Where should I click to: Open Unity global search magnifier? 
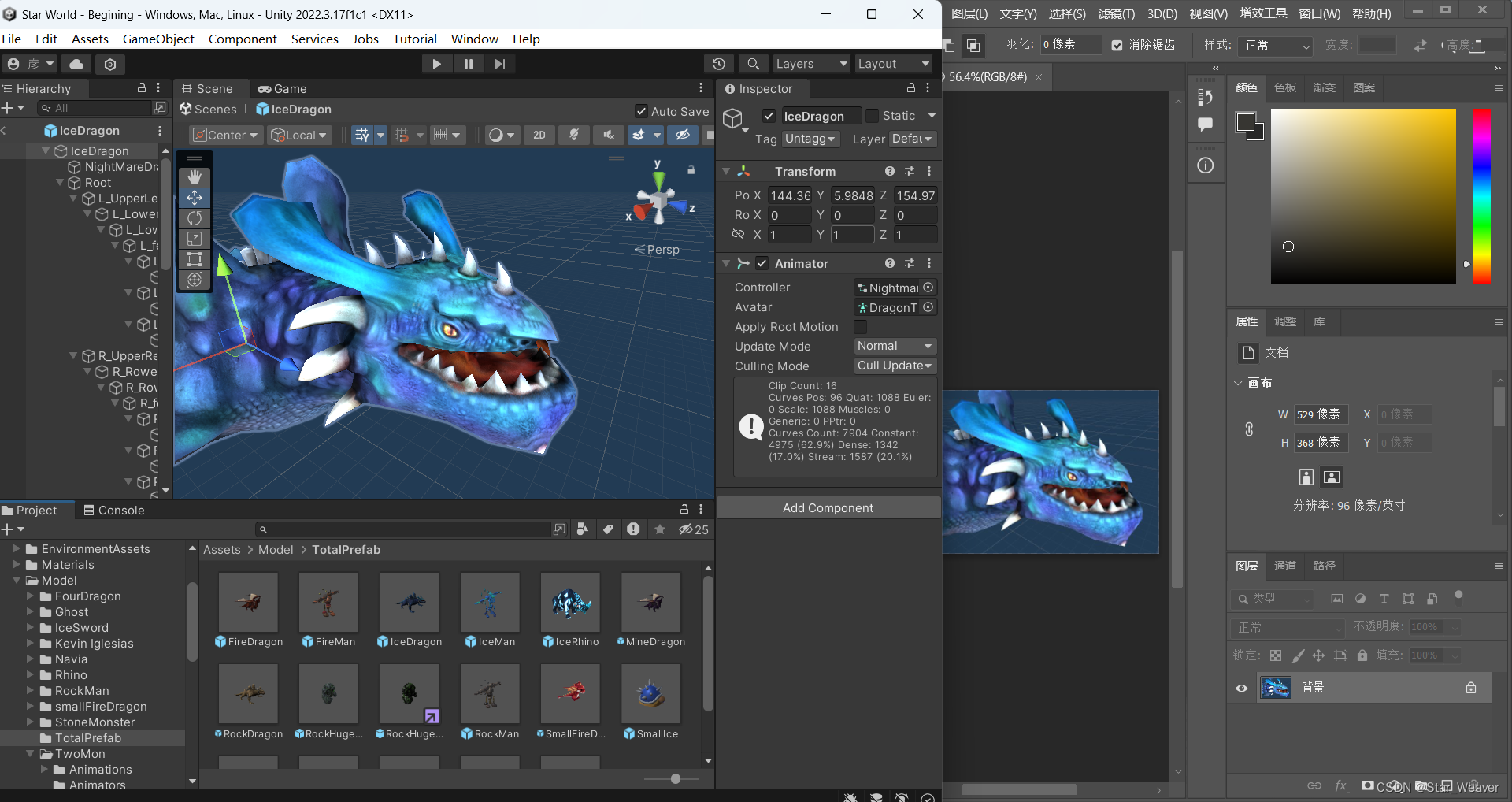pos(754,64)
